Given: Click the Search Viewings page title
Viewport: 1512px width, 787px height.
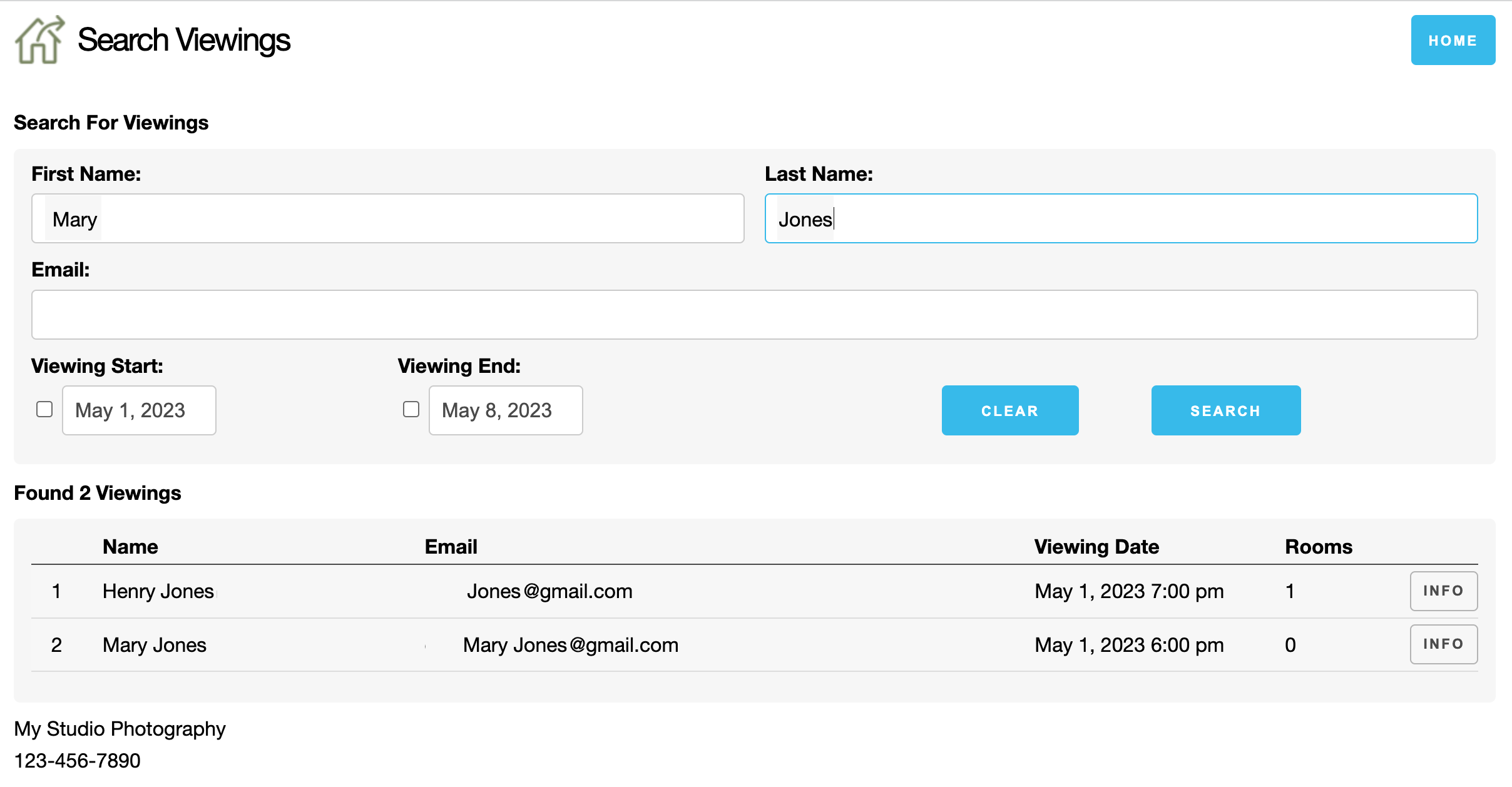Looking at the screenshot, I should coord(184,40).
